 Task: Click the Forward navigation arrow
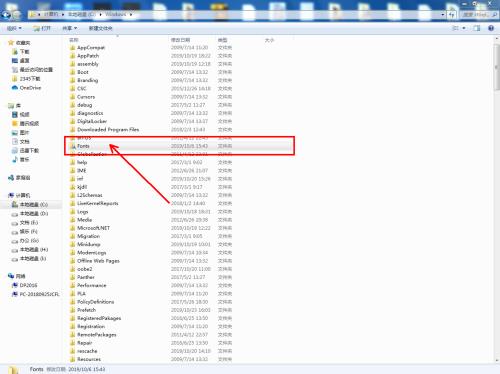click(17, 15)
